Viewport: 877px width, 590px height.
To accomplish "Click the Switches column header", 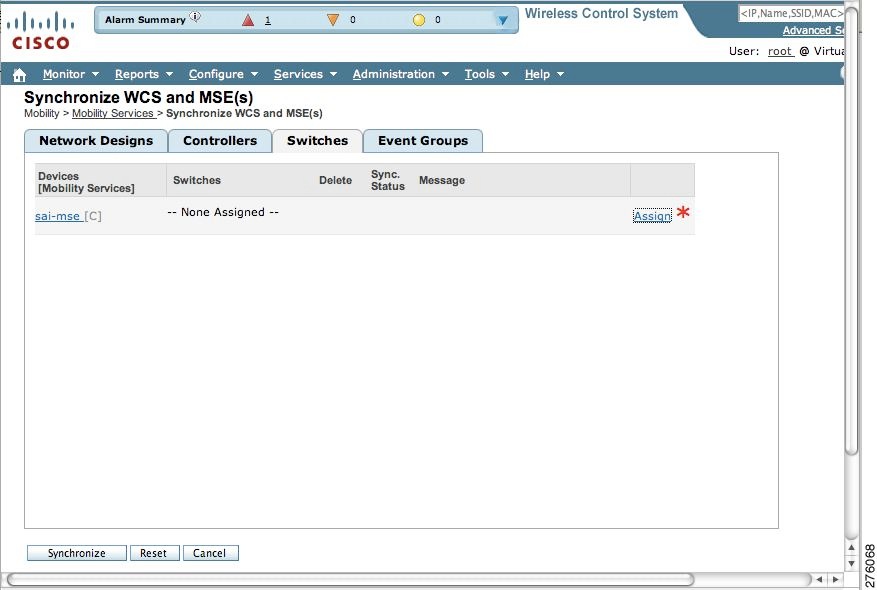I will [x=197, y=180].
